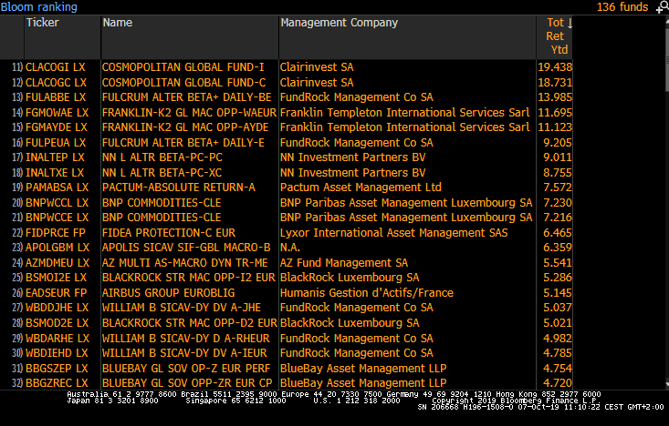Click the scrollbar down arrow
This screenshot has height=426, width=669.
(666, 385)
